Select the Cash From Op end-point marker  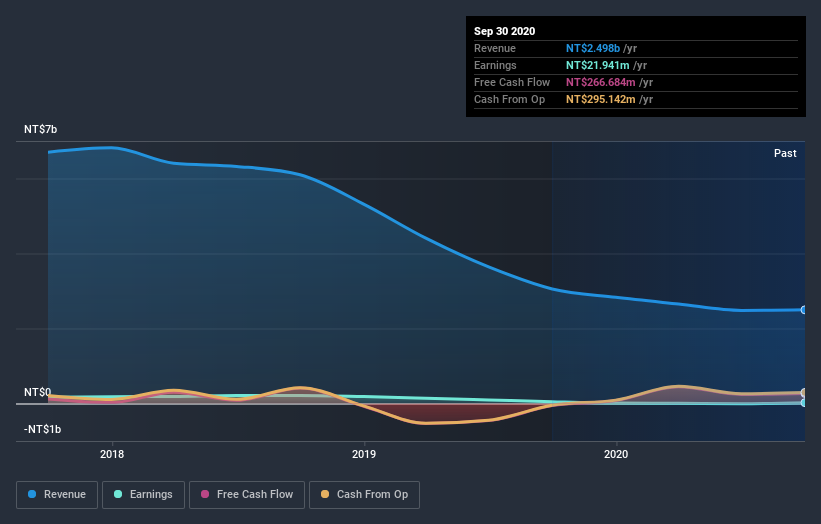click(x=804, y=393)
